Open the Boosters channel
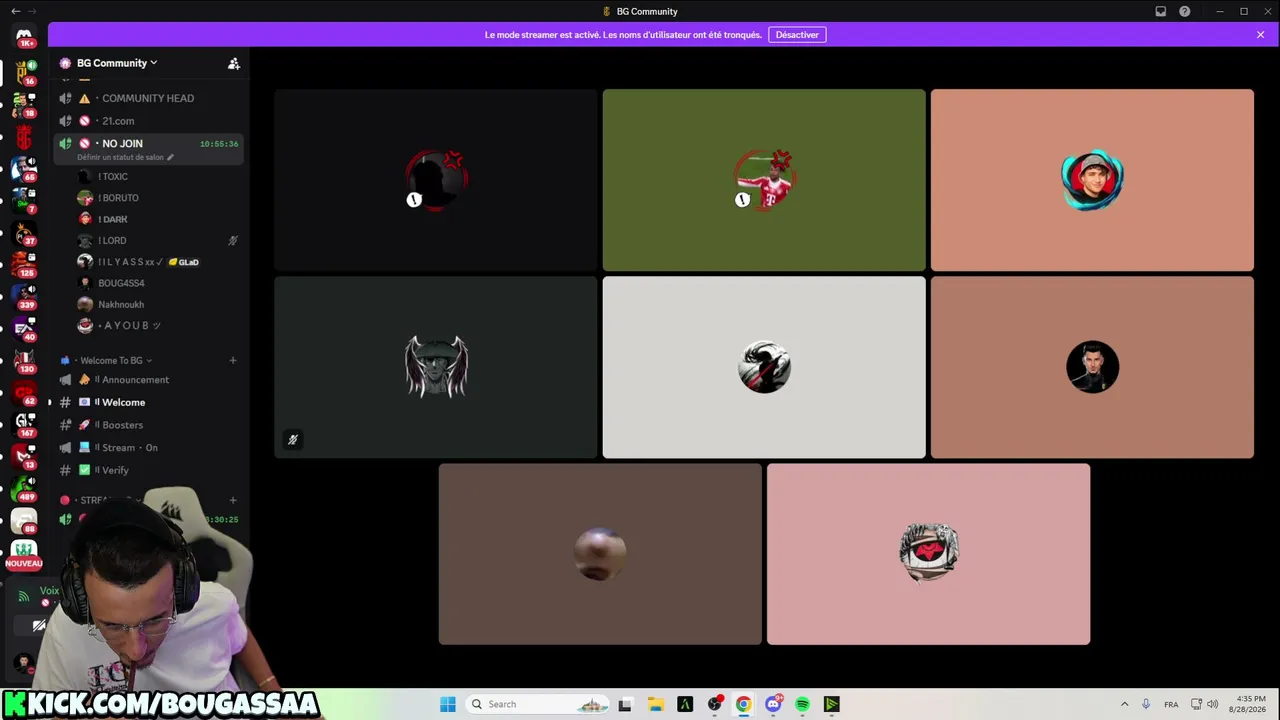The image size is (1280, 720). [148, 425]
